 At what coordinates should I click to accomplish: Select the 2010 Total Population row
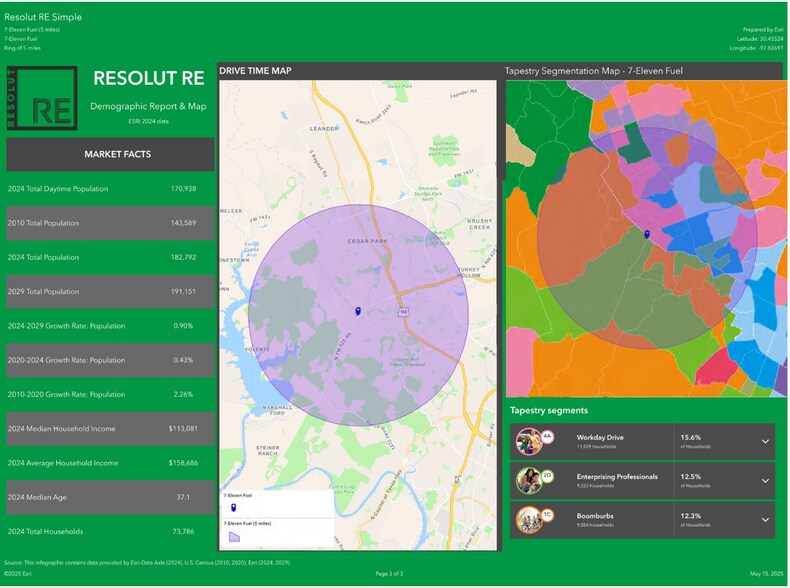pos(110,223)
